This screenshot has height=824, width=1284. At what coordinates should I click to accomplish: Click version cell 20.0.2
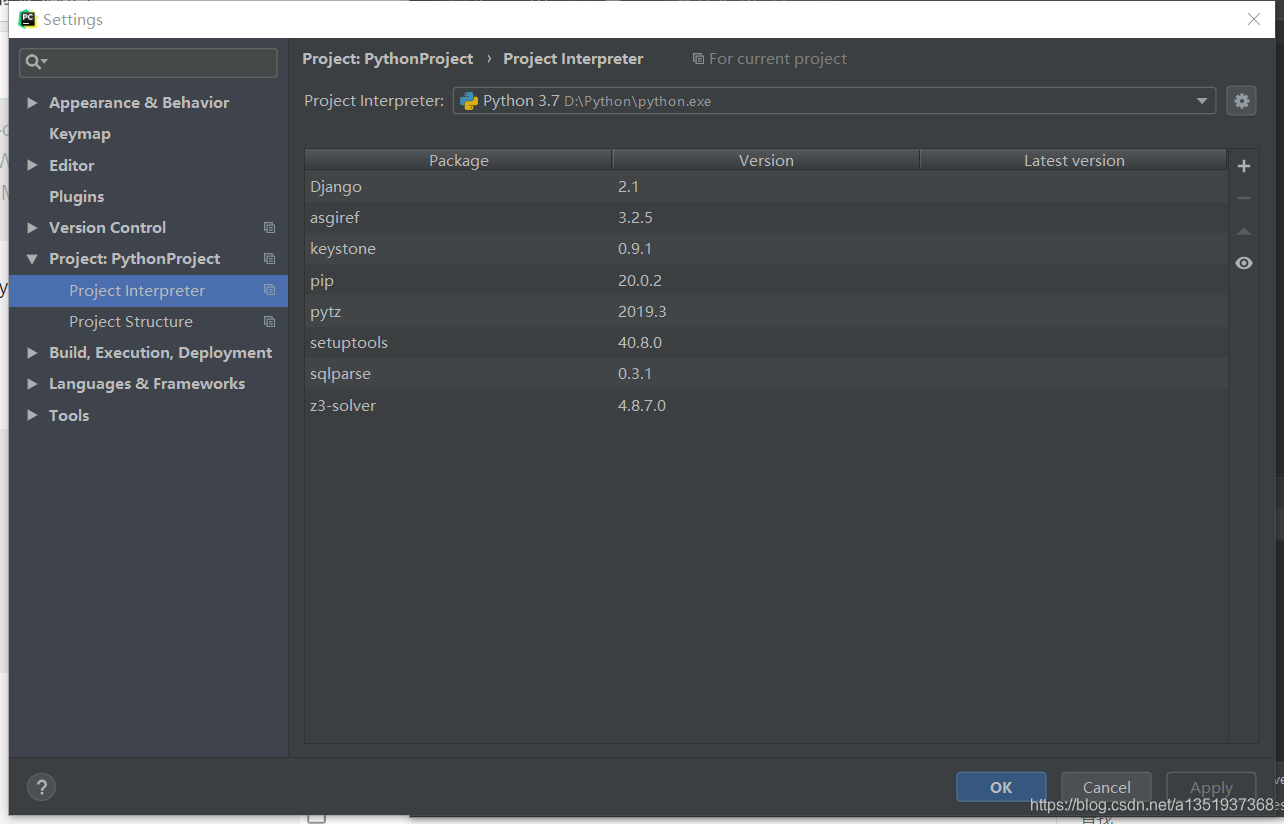(640, 281)
